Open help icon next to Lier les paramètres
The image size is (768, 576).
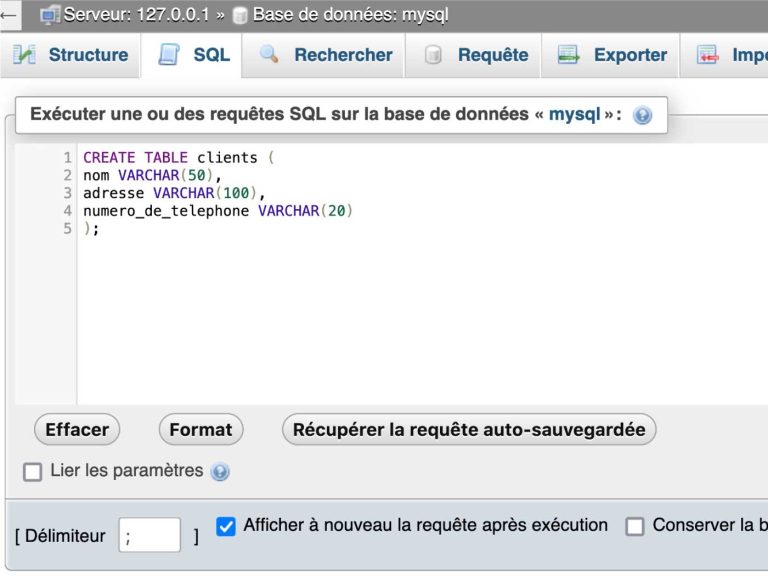point(220,472)
